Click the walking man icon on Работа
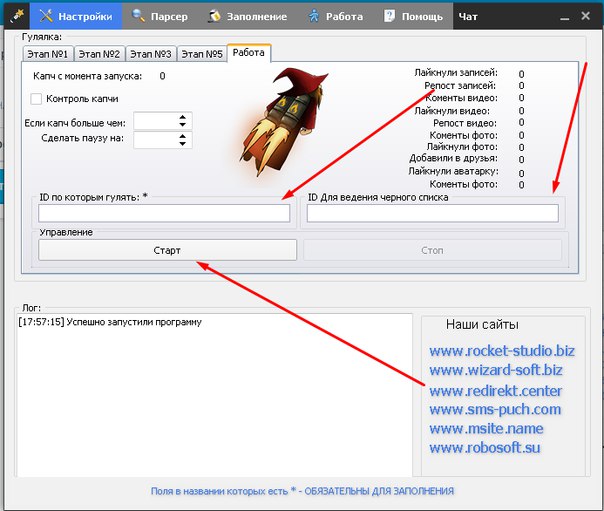The image size is (604, 511). point(314,16)
